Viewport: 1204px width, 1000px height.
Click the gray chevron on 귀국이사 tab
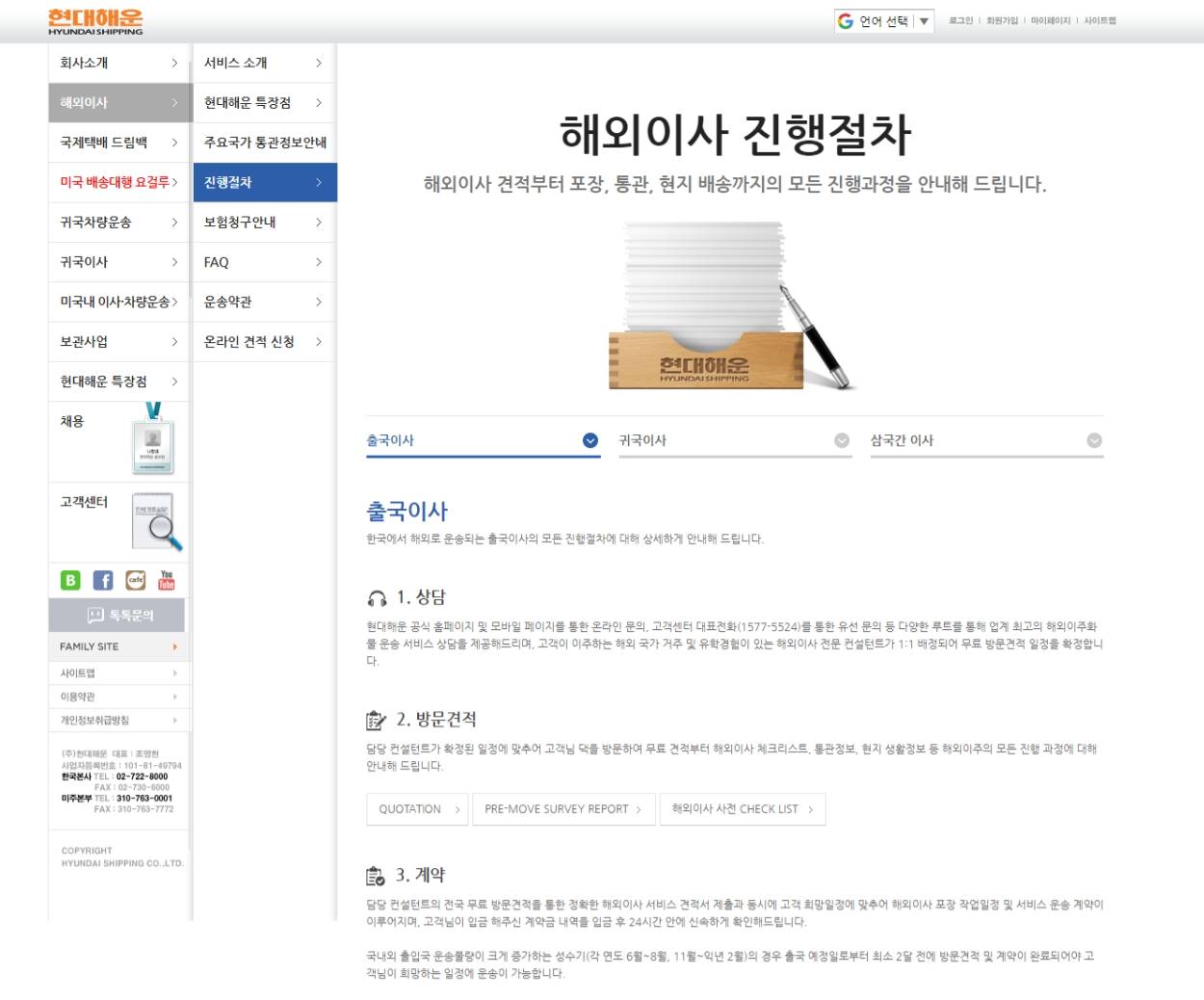(x=842, y=440)
